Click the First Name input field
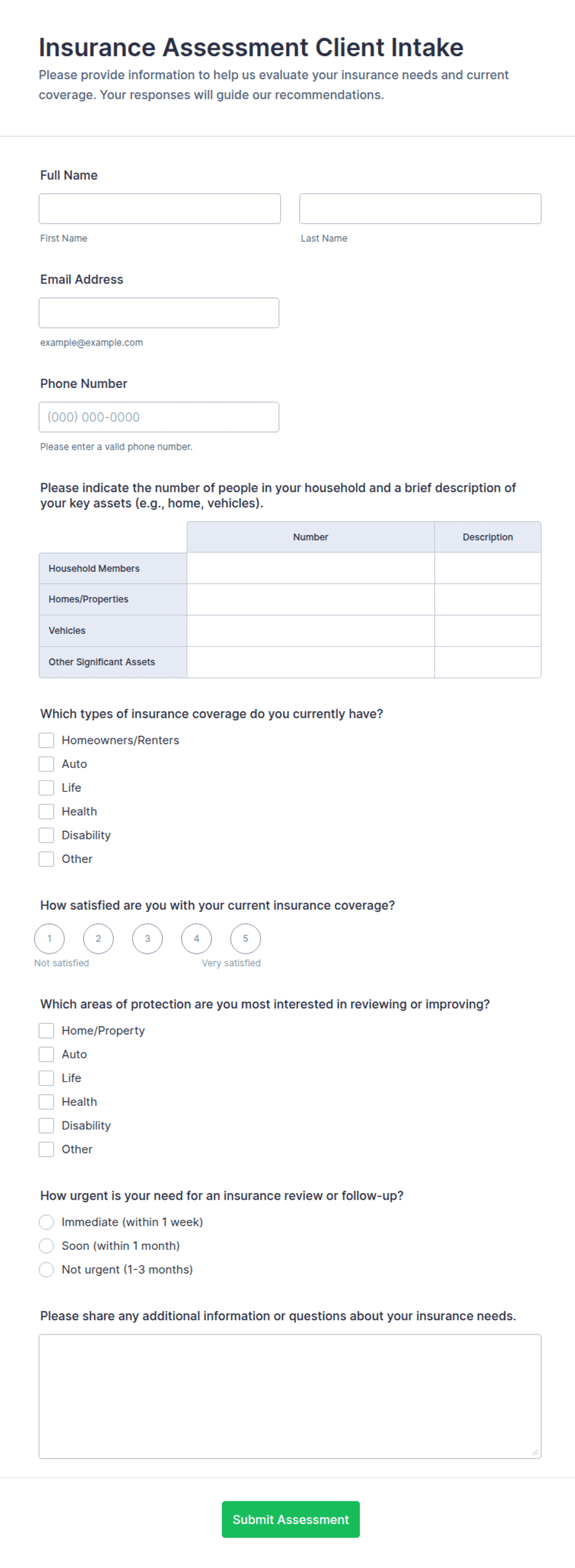 click(160, 209)
